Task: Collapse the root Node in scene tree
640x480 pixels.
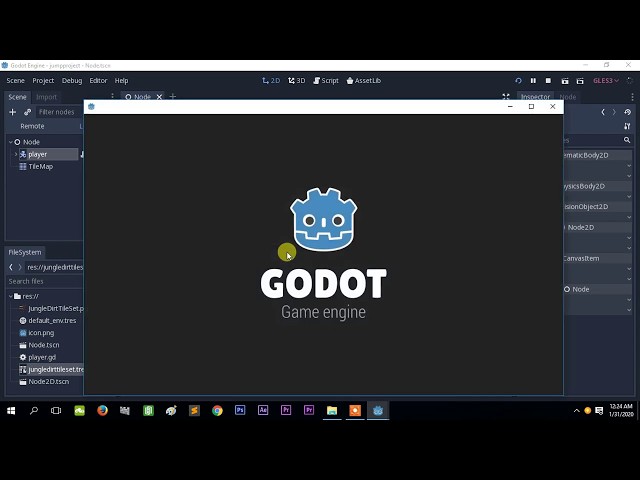Action: pyautogui.click(x=11, y=142)
